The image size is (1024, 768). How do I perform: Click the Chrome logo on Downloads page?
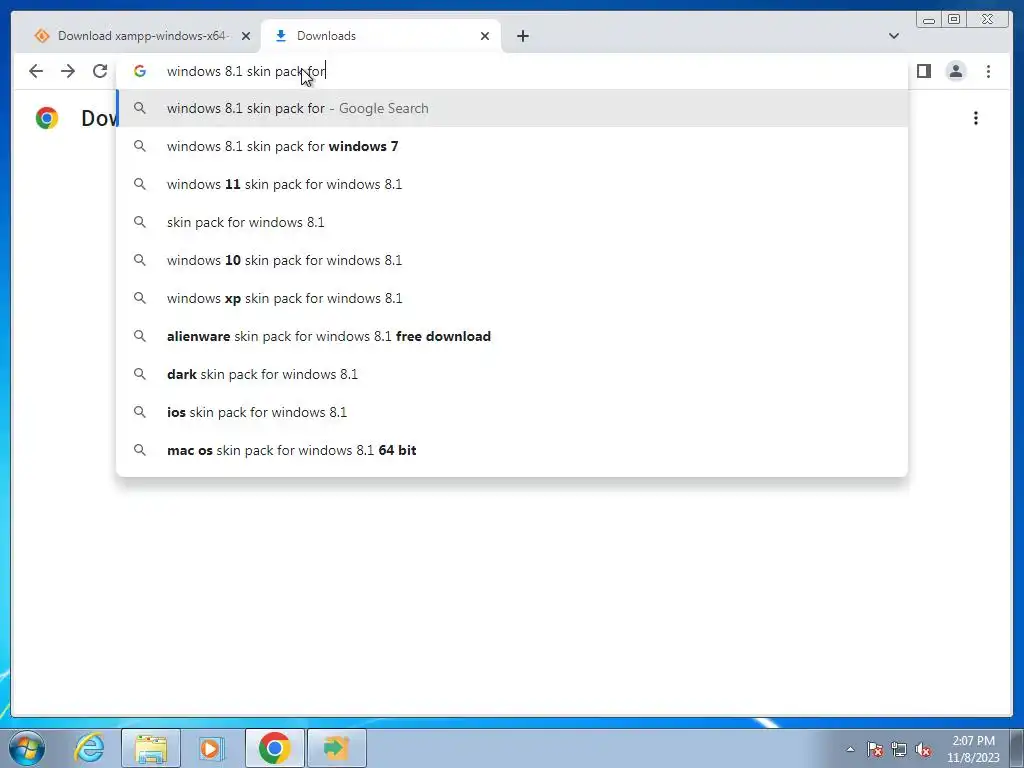pyautogui.click(x=47, y=118)
